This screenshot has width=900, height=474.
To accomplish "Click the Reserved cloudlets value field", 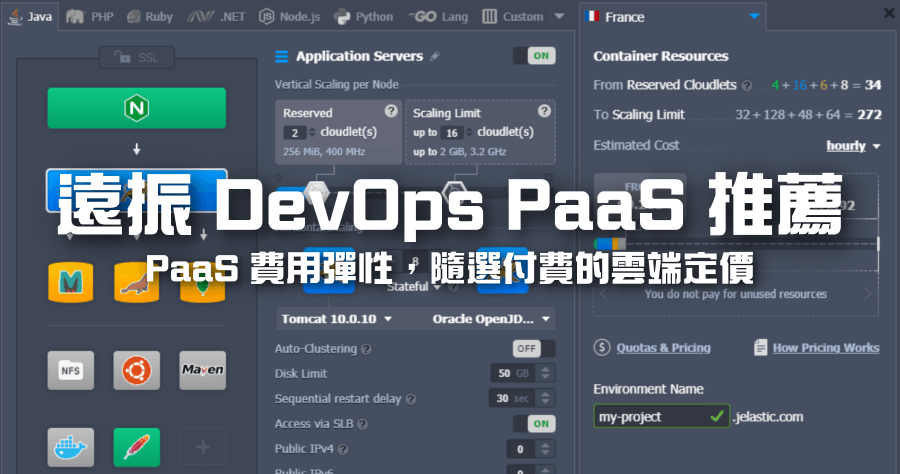I will [295, 133].
